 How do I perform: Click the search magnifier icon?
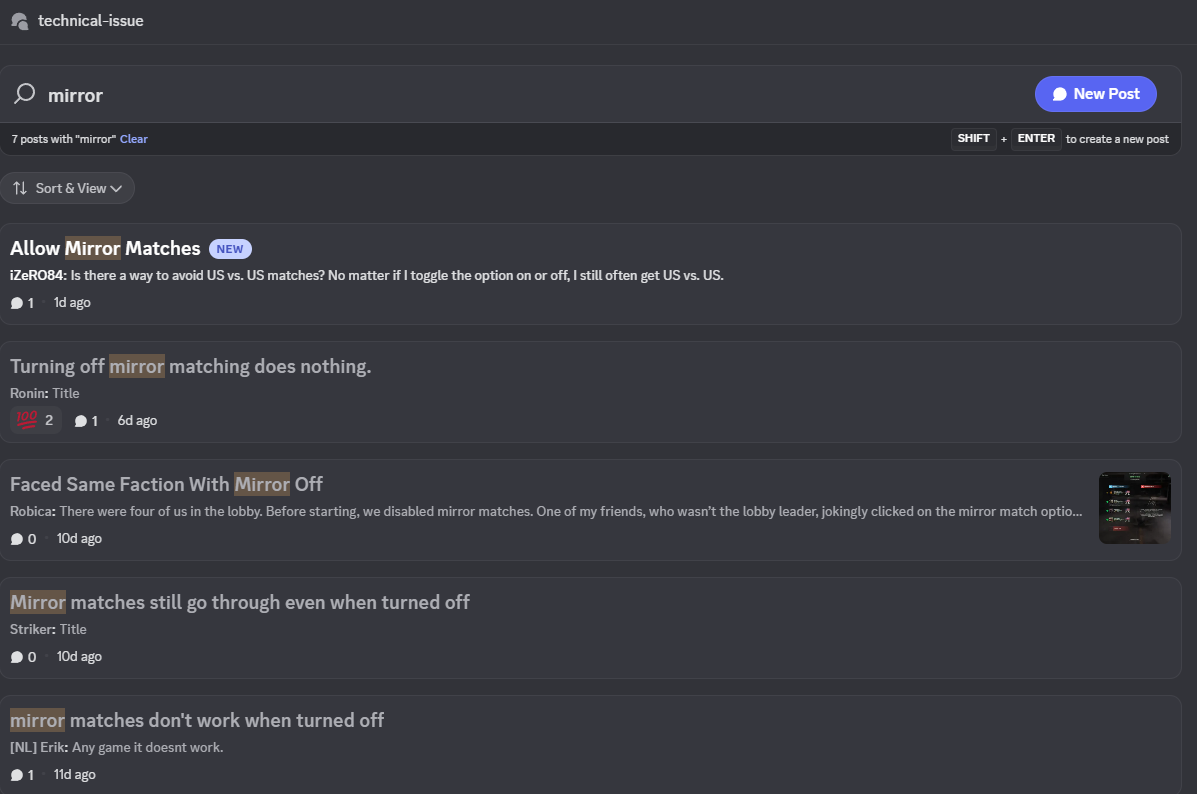coord(24,94)
